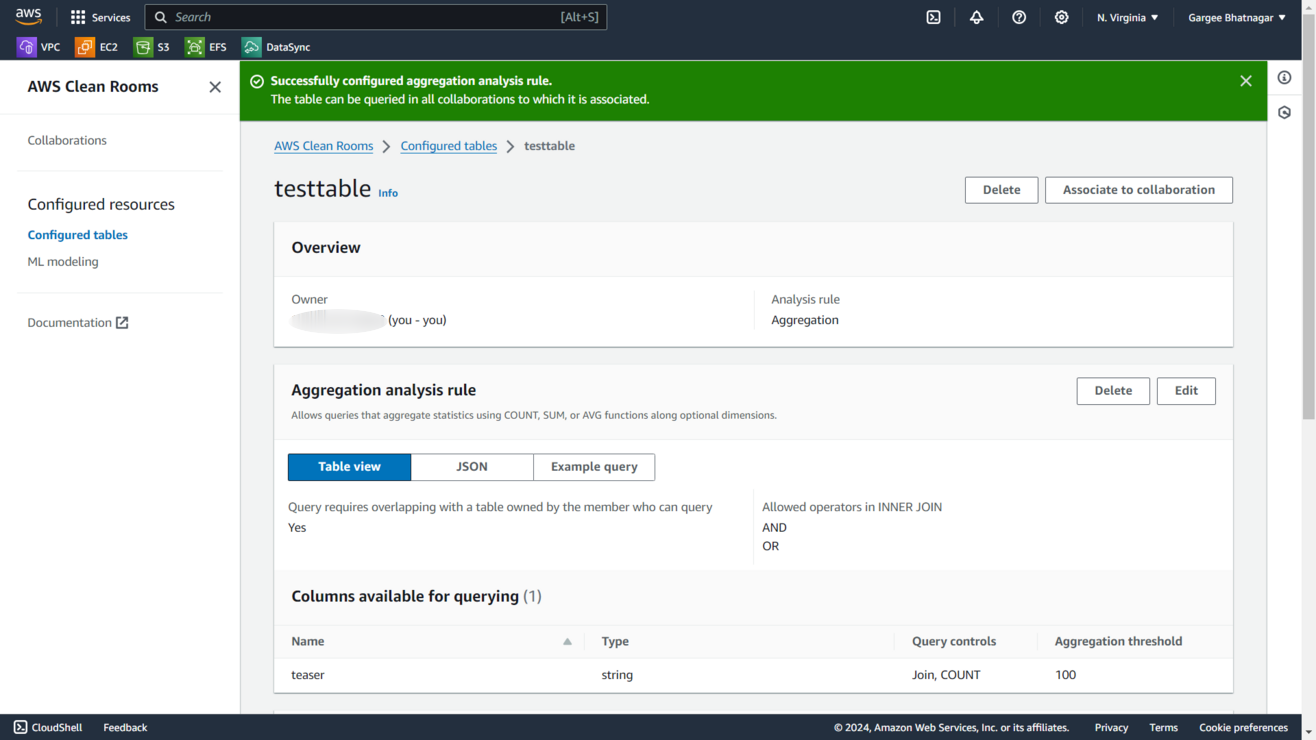Open the N. Virginia region dropdown
Viewport: 1316px width, 740px height.
1127,17
